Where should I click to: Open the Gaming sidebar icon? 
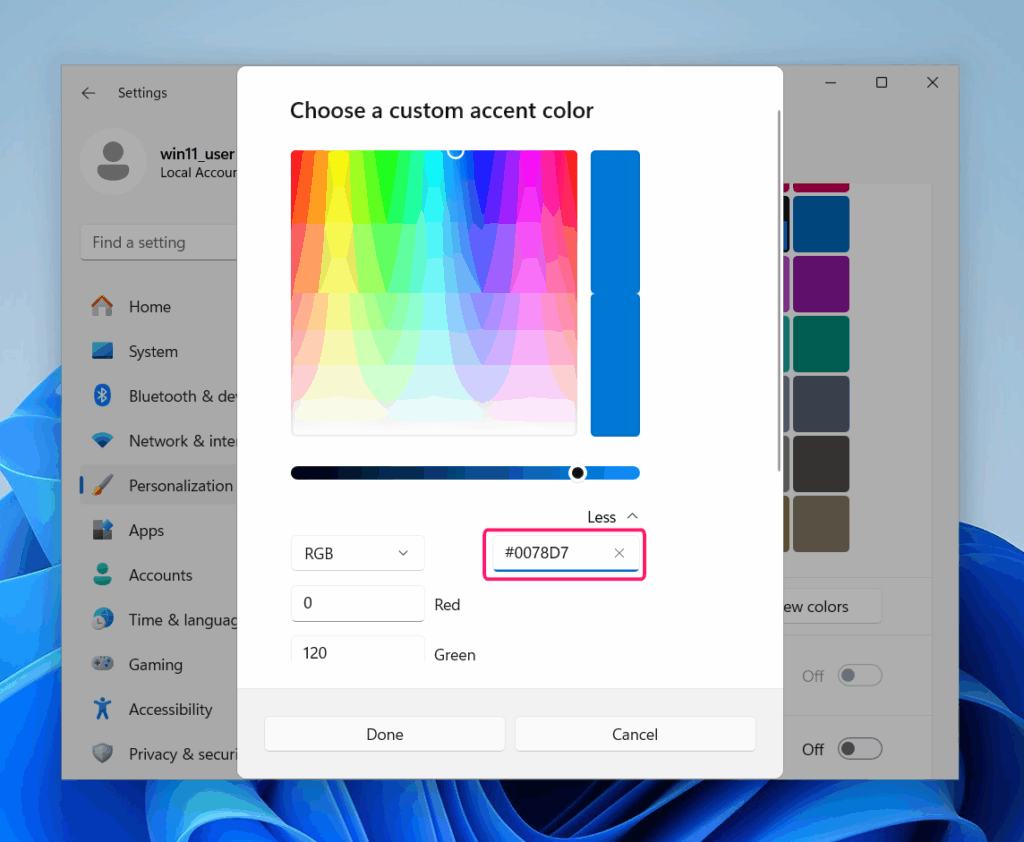click(x=103, y=664)
